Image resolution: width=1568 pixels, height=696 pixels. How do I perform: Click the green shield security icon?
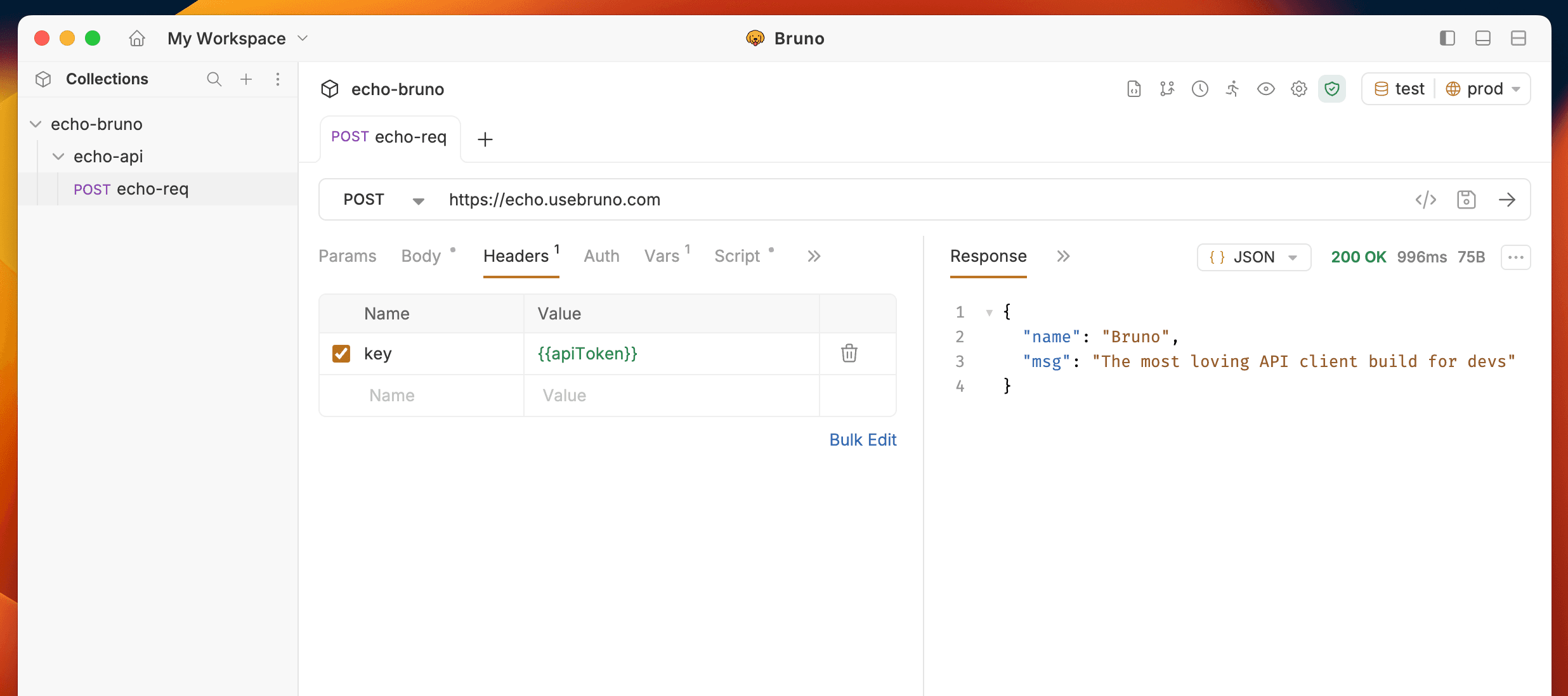(1331, 89)
